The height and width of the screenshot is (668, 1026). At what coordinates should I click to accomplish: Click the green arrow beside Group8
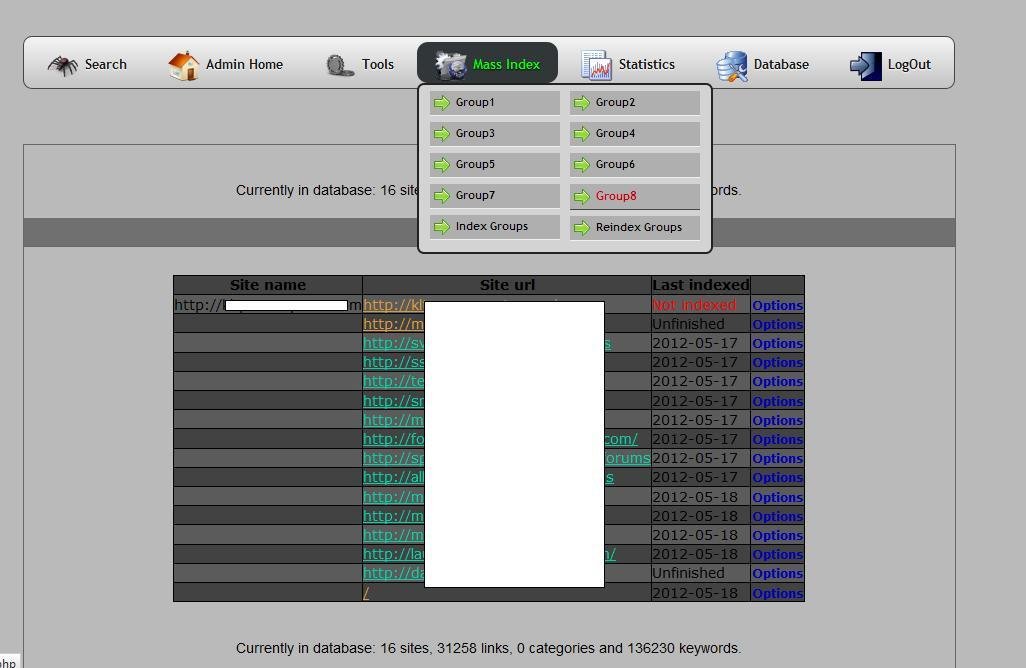click(x=583, y=195)
